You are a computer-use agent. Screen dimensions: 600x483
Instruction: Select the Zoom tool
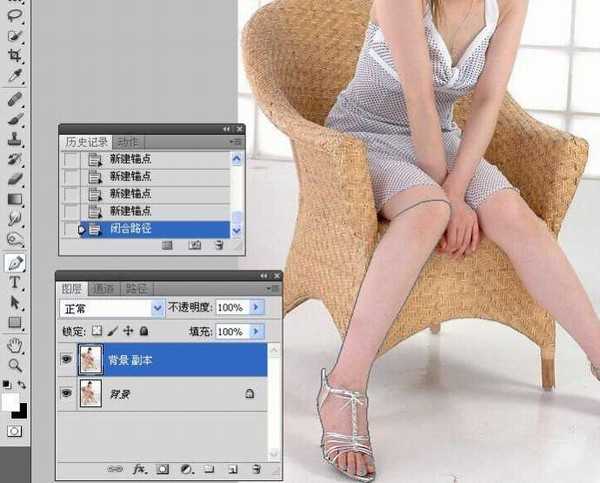tap(15, 365)
